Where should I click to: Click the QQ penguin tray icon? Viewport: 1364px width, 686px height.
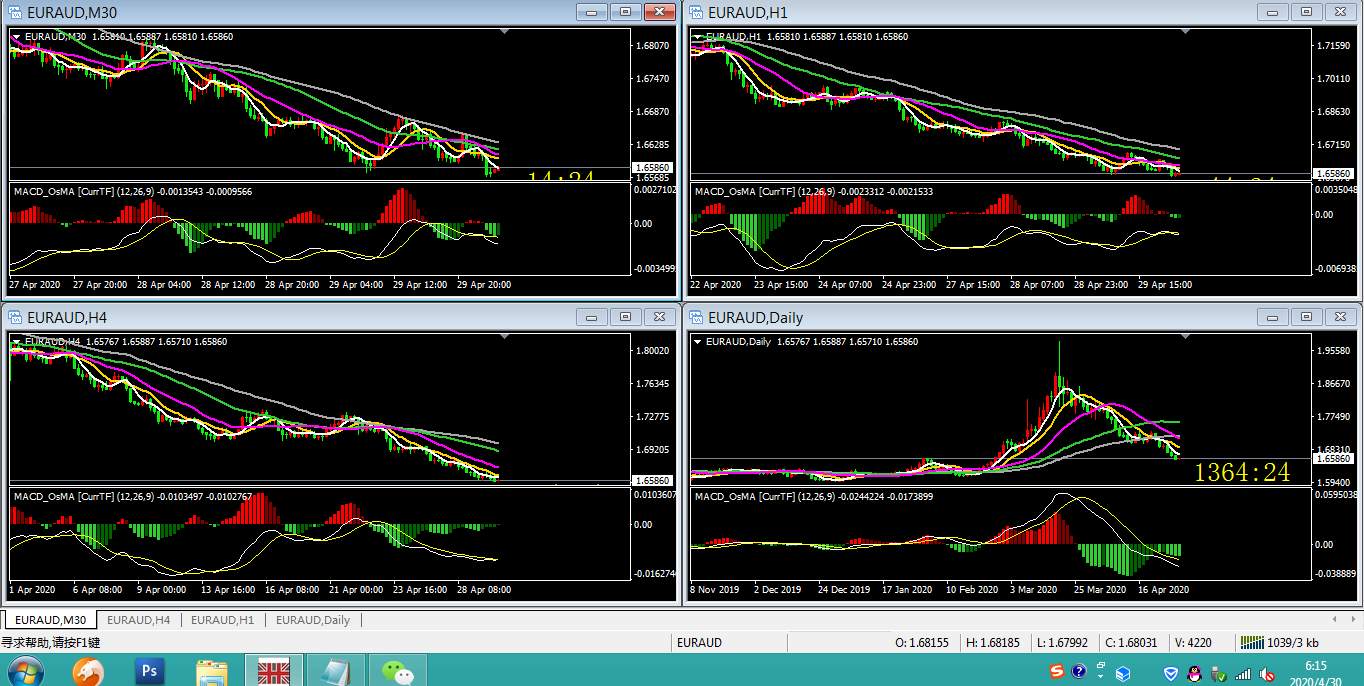click(1194, 673)
